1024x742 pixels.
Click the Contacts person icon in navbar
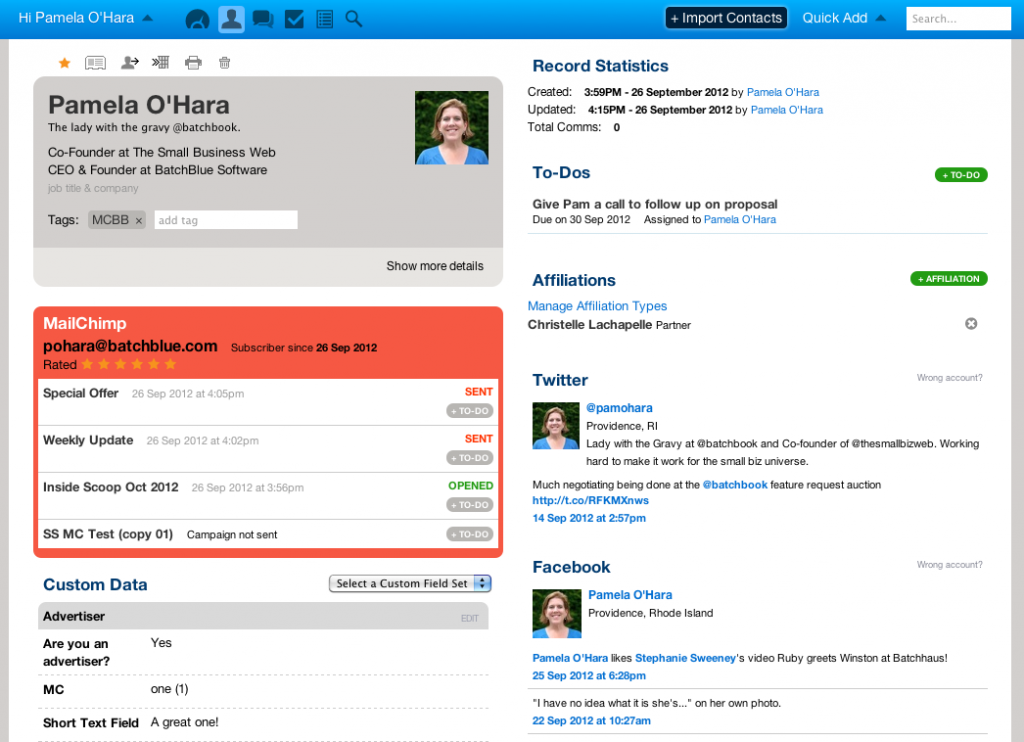tap(231, 19)
